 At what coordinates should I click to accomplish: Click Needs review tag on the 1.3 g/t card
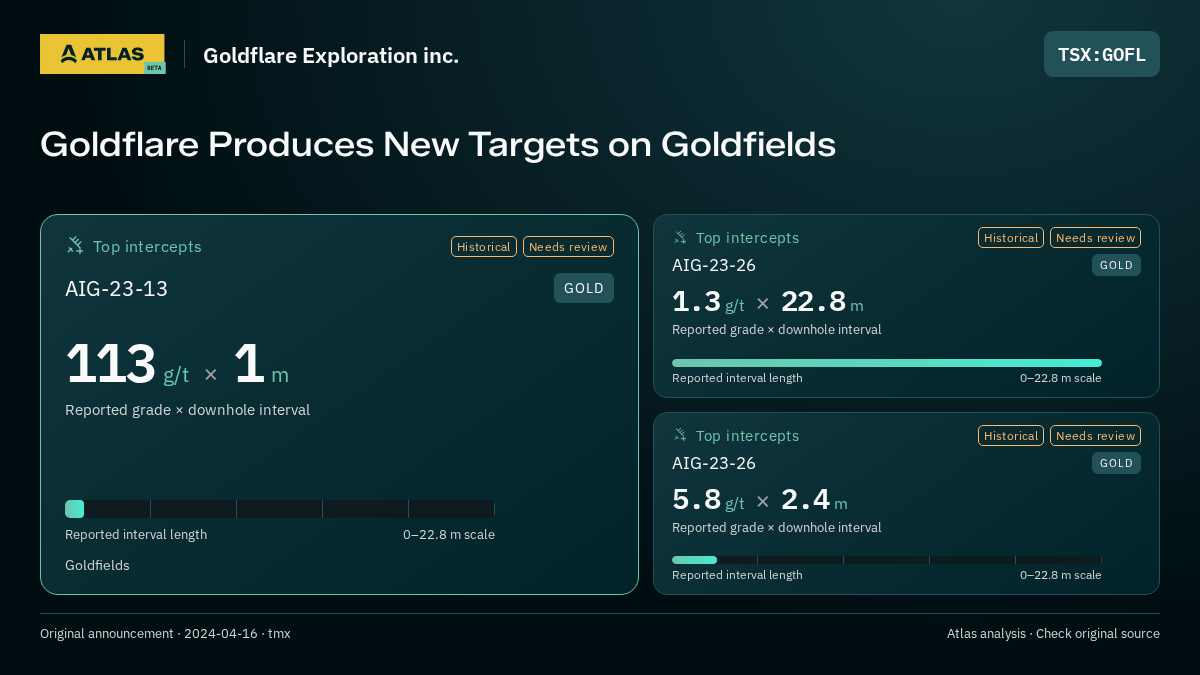[x=1095, y=238]
